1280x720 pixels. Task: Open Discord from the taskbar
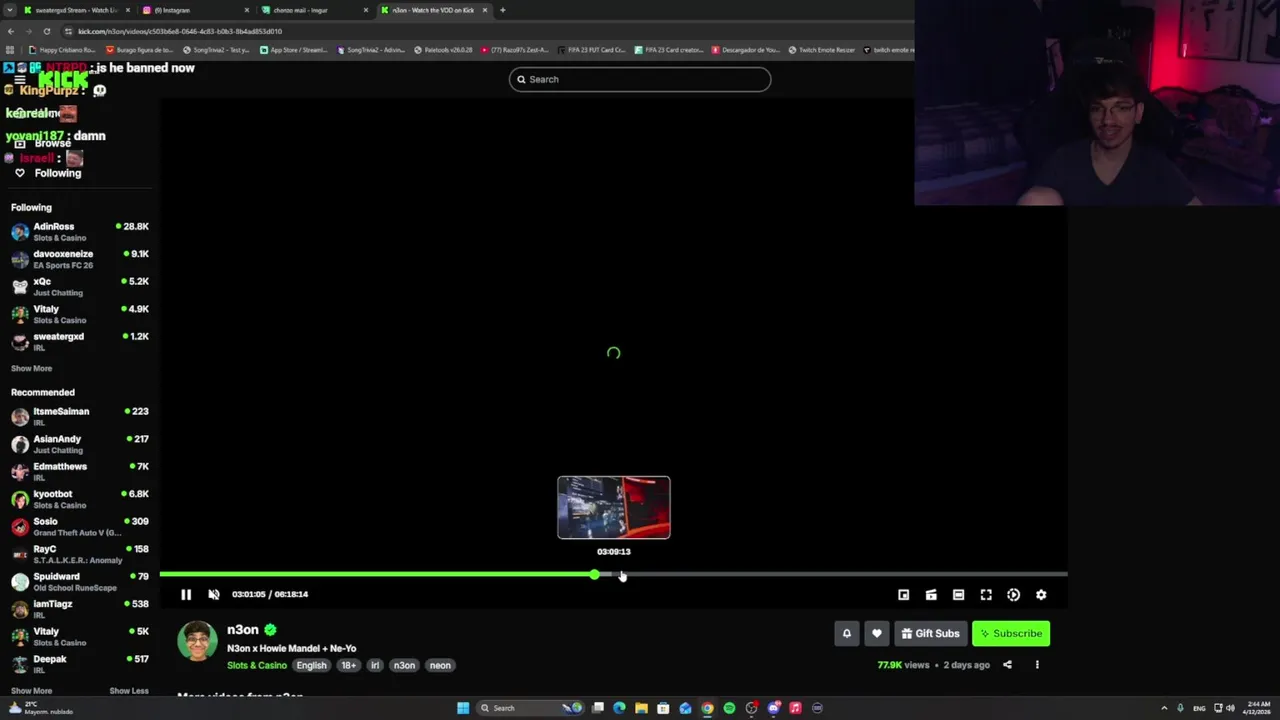tap(773, 708)
